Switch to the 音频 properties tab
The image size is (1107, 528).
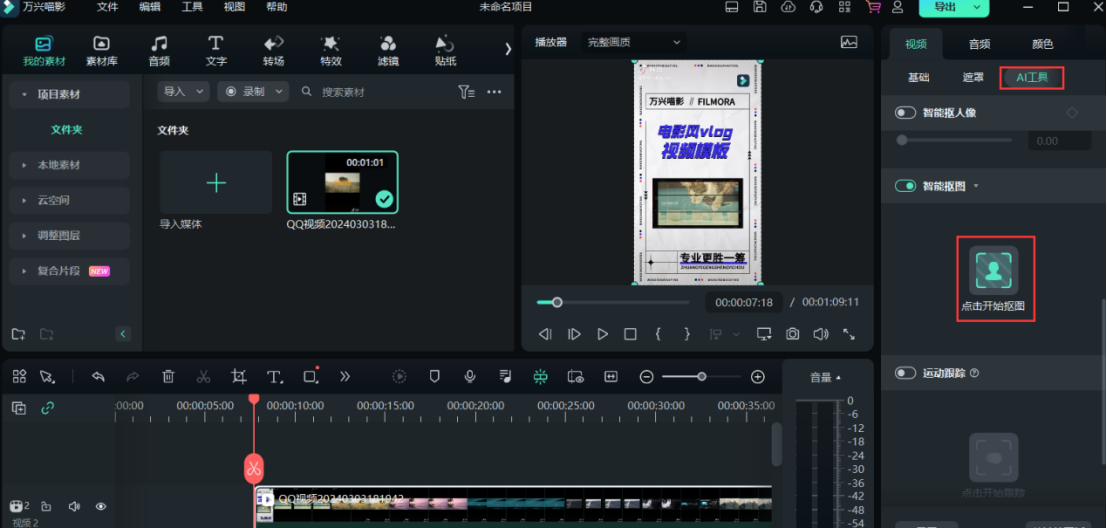979,44
